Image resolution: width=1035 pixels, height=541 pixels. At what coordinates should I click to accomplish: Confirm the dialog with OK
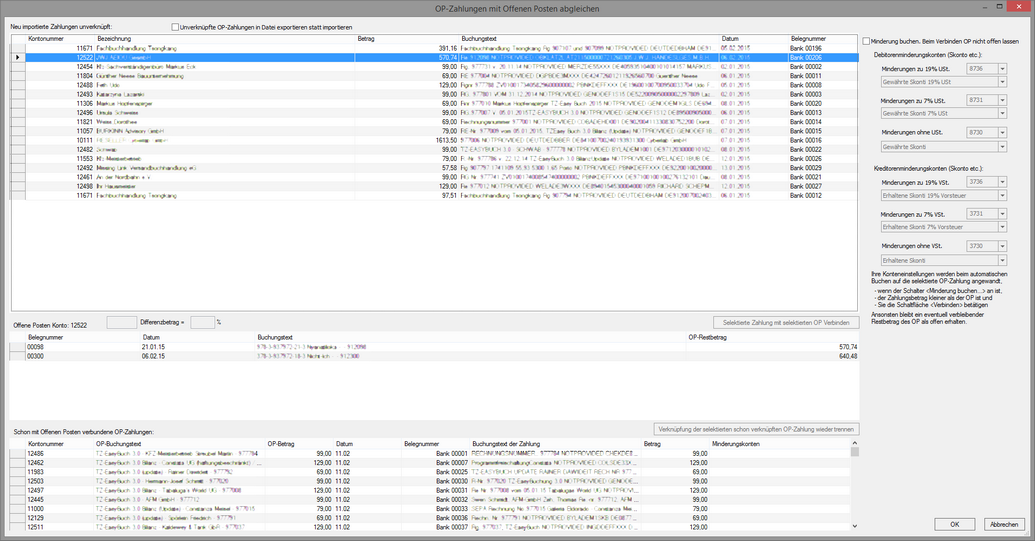tap(954, 524)
